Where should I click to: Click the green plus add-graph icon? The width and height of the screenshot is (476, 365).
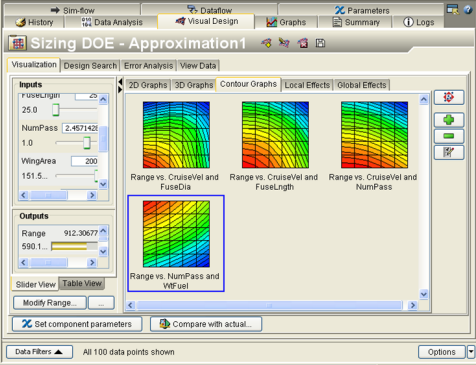[449, 120]
